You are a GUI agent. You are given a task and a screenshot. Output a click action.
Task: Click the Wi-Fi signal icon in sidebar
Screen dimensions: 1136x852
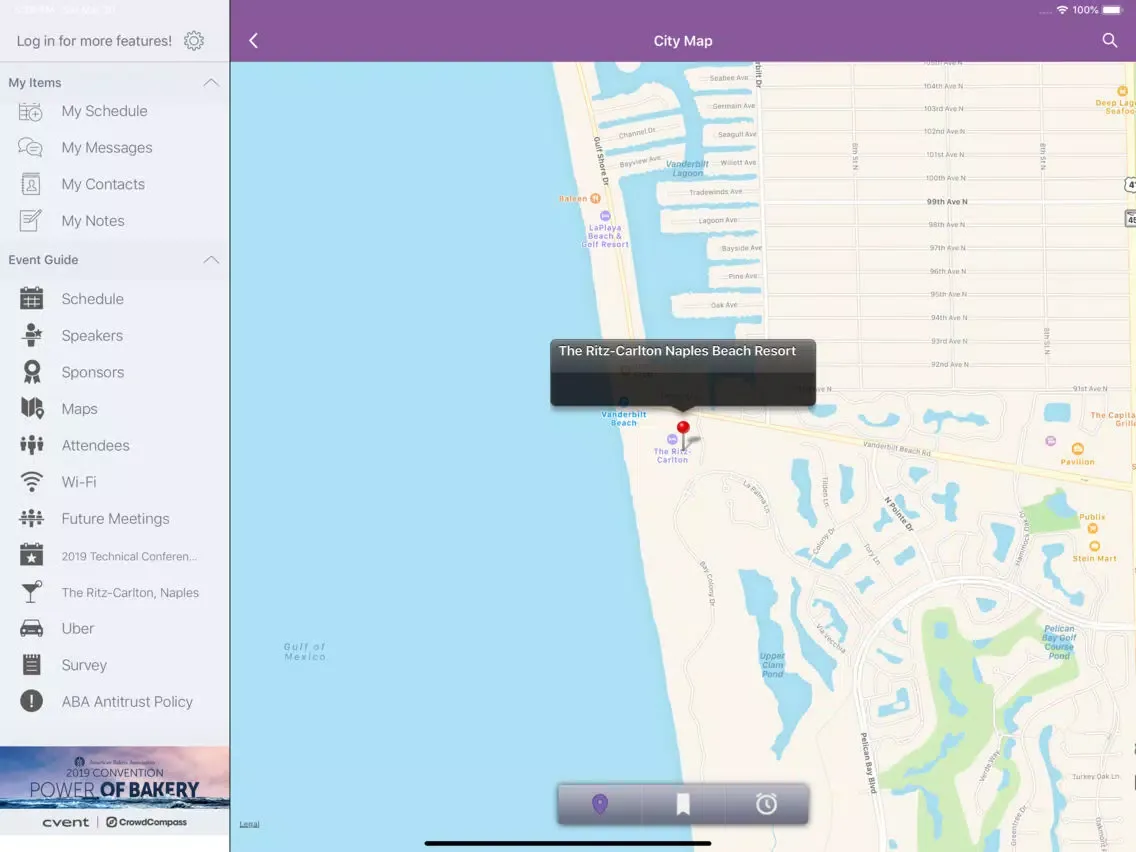pos(32,482)
